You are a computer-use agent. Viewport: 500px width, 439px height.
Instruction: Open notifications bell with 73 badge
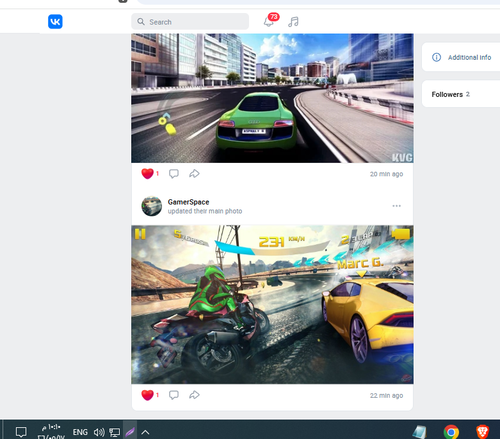[269, 22]
